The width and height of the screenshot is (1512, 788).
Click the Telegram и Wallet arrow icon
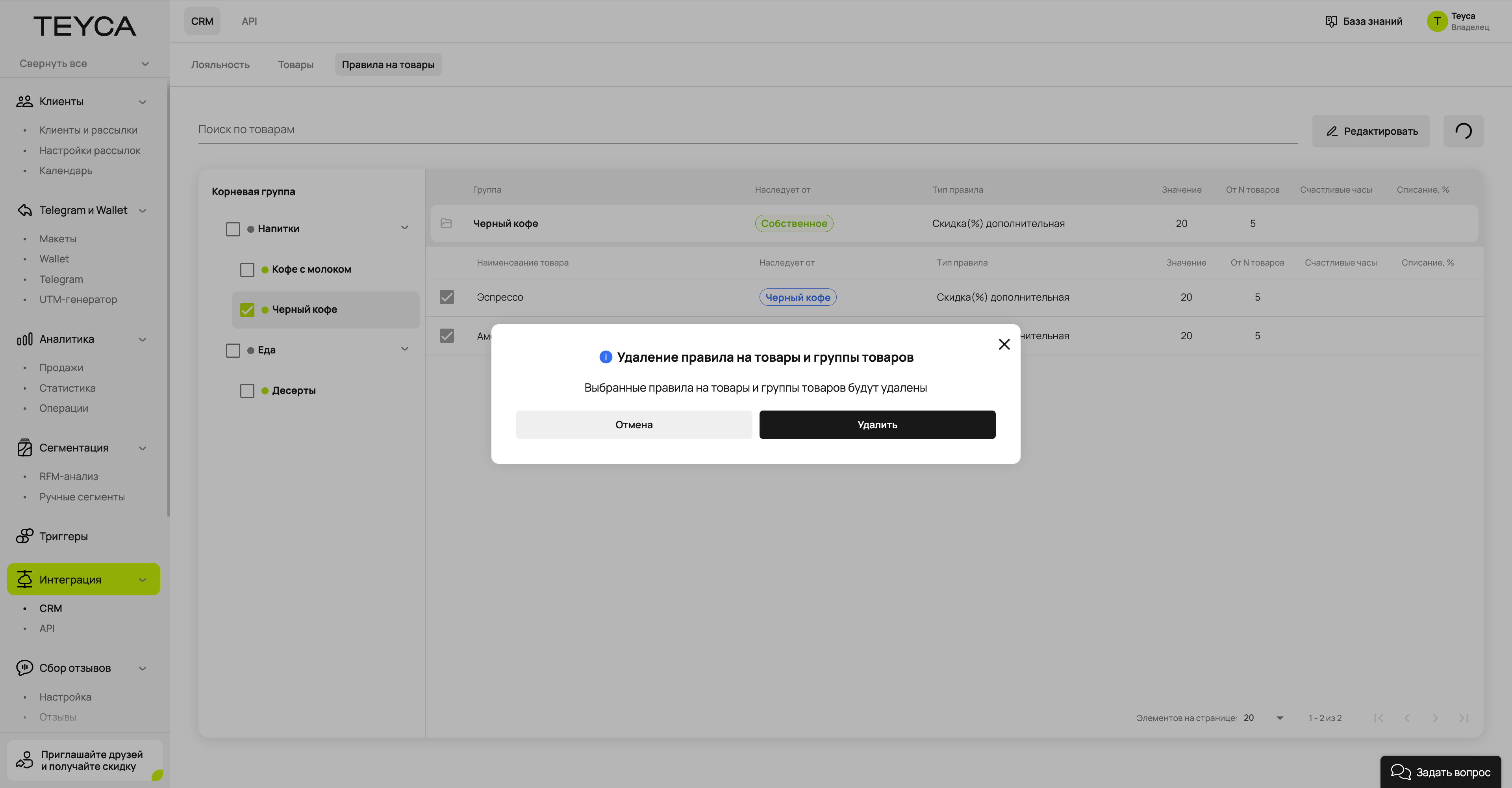24,210
